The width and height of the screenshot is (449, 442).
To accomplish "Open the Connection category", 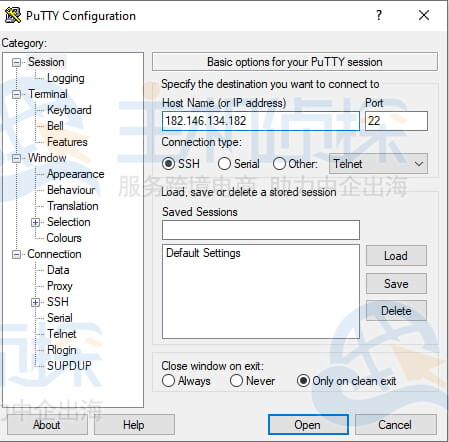I will [x=54, y=254].
